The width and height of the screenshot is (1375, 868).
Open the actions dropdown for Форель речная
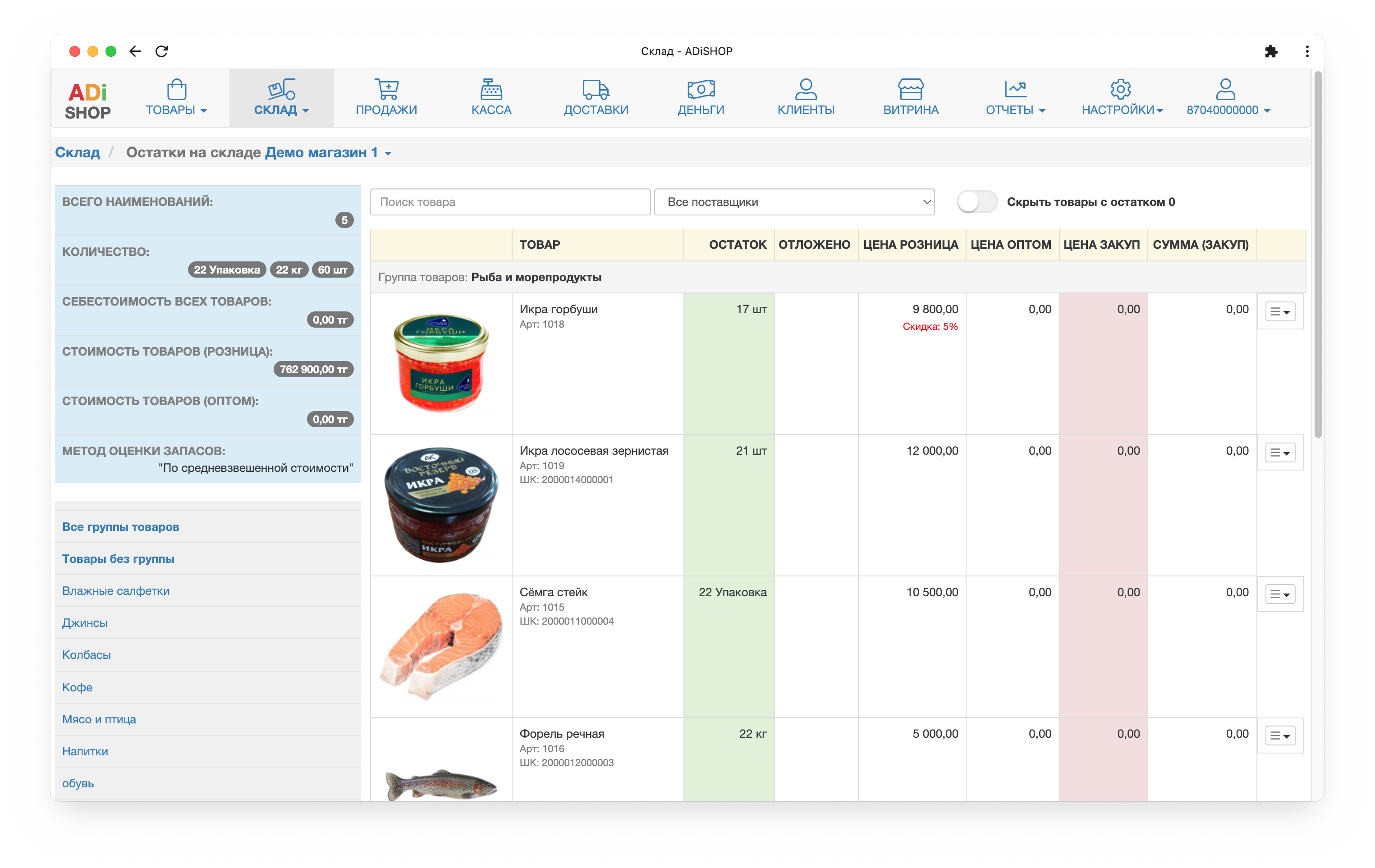tap(1279, 736)
